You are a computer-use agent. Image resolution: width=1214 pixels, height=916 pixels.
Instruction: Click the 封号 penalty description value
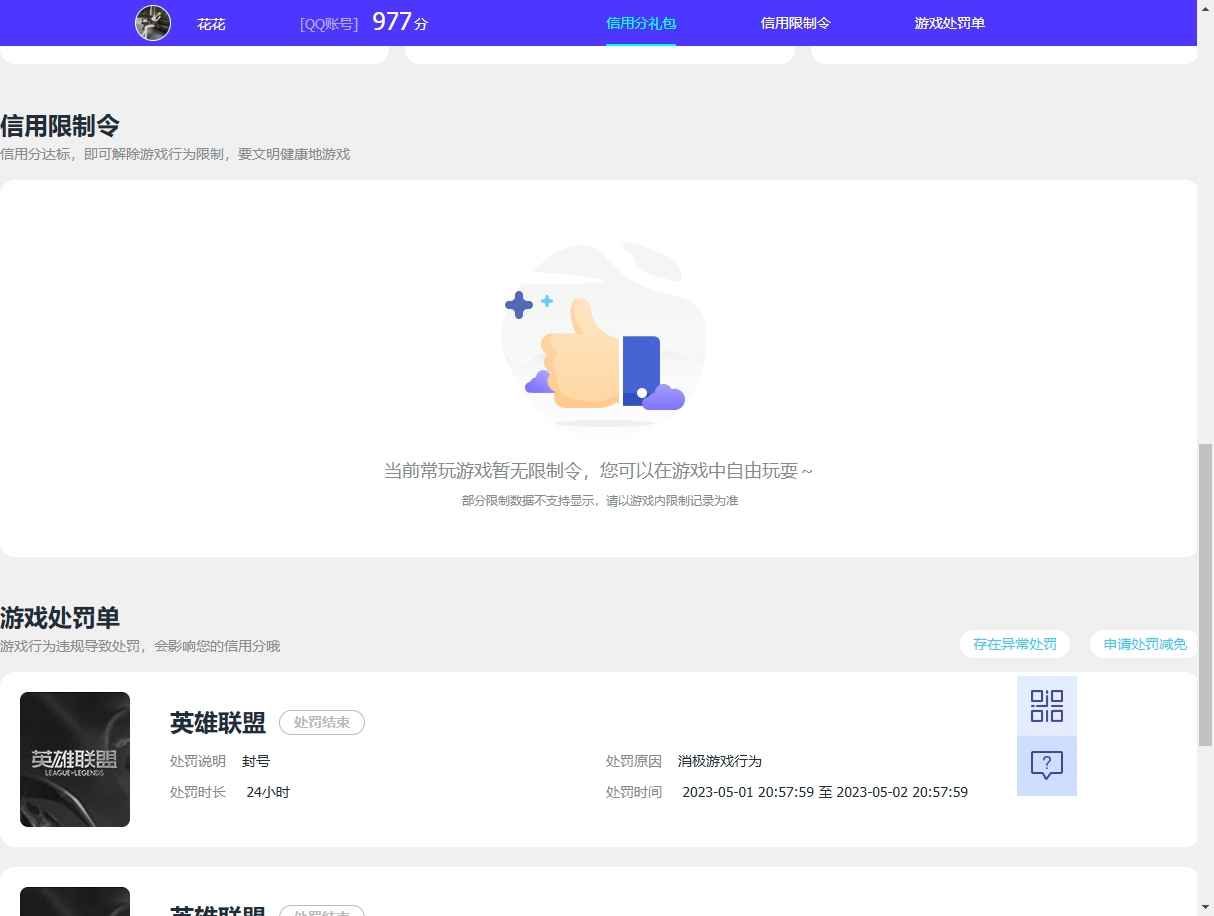click(256, 761)
